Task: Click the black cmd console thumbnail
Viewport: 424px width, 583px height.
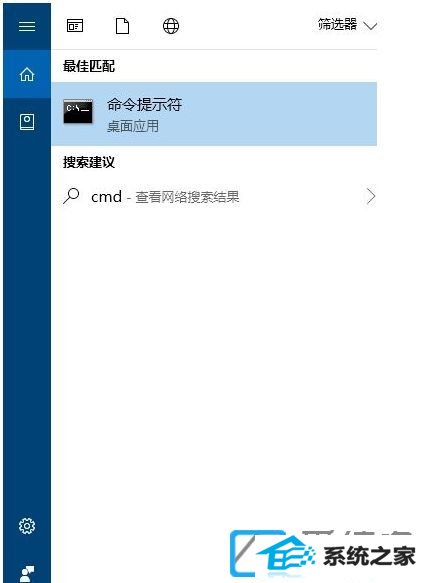Action: point(78,111)
